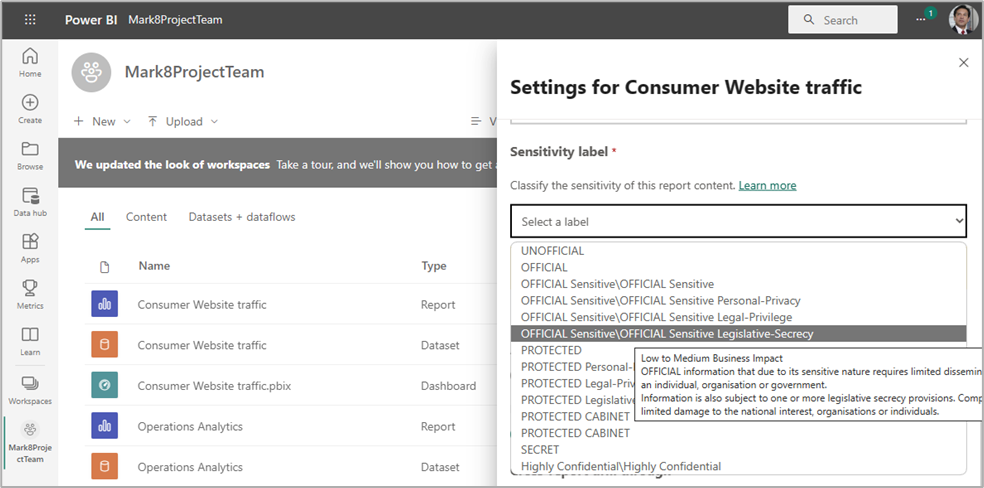Open Operations Analytics report row
Image resolution: width=984 pixels, height=488 pixels.
tap(190, 427)
